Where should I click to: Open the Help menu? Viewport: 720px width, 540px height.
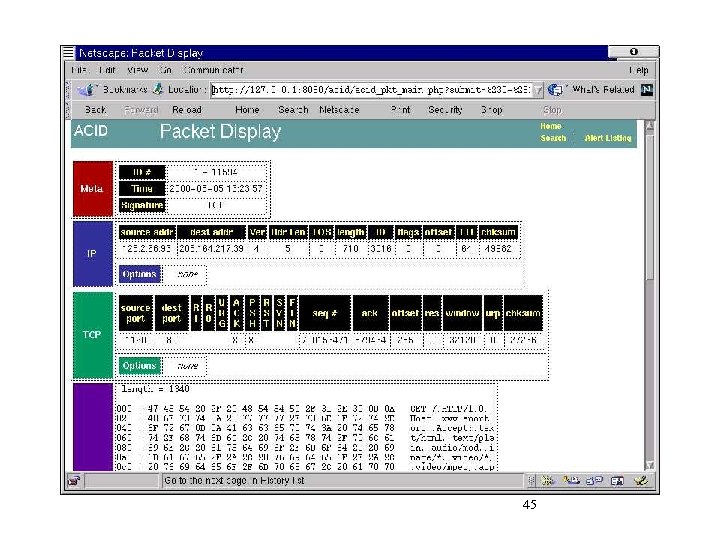pyautogui.click(x=639, y=70)
